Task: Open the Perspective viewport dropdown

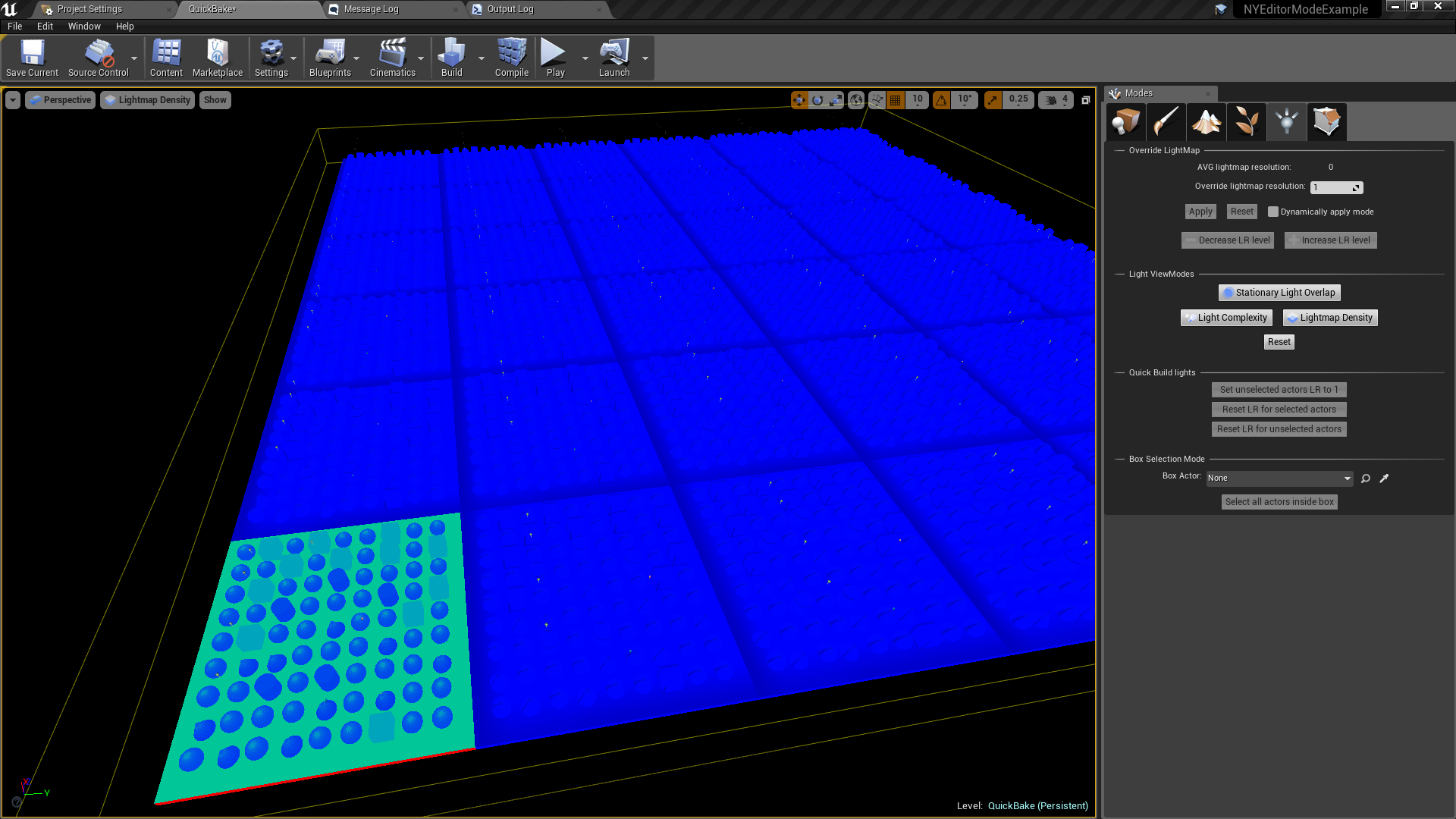Action: click(x=60, y=99)
